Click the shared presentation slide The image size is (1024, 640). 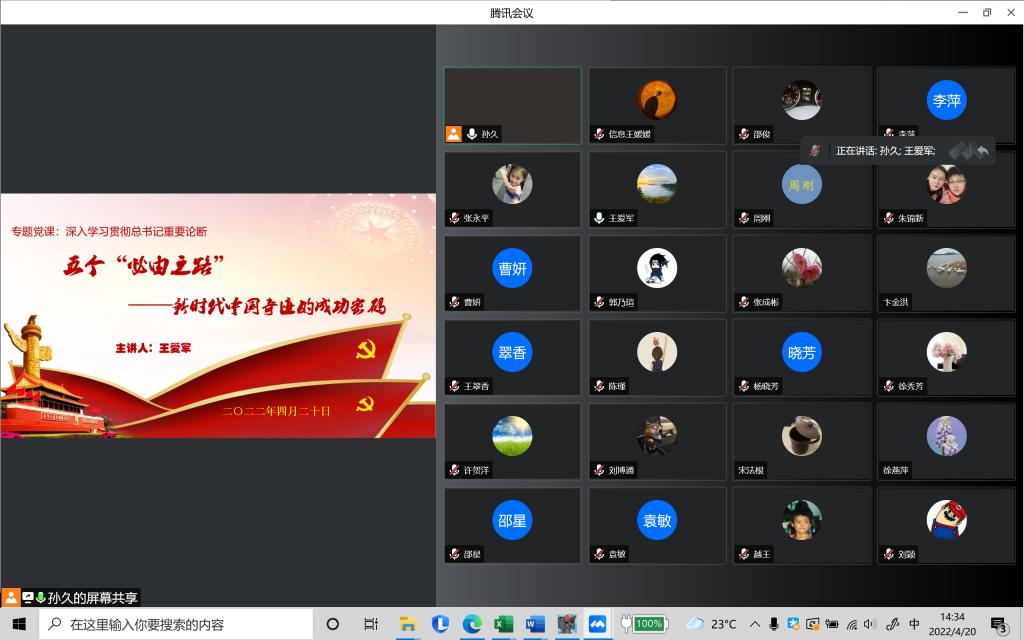(218, 315)
